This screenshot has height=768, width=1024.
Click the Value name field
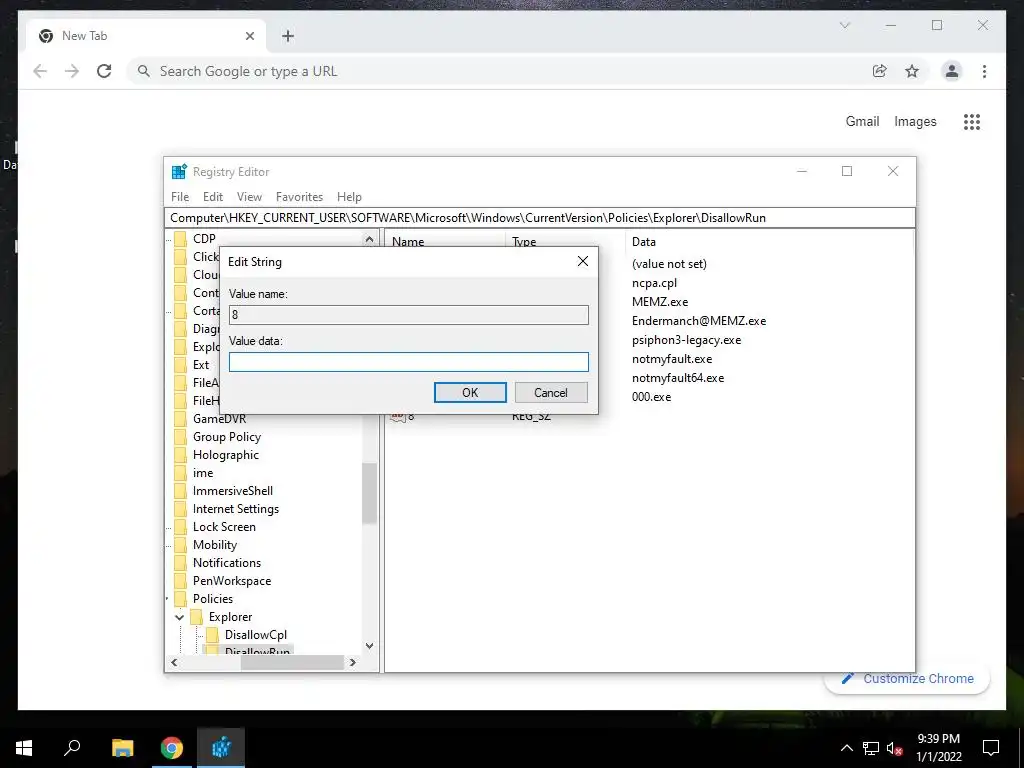409,315
